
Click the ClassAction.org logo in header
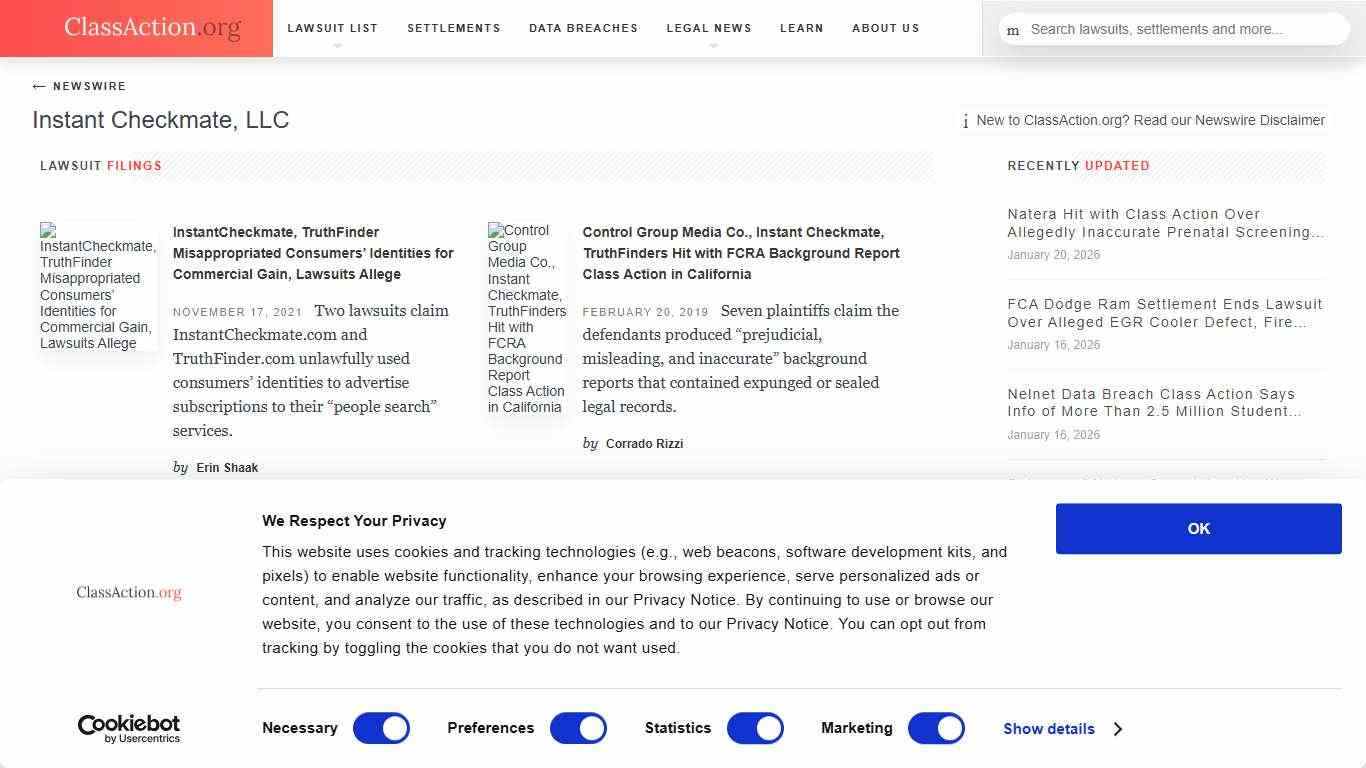[x=152, y=28]
